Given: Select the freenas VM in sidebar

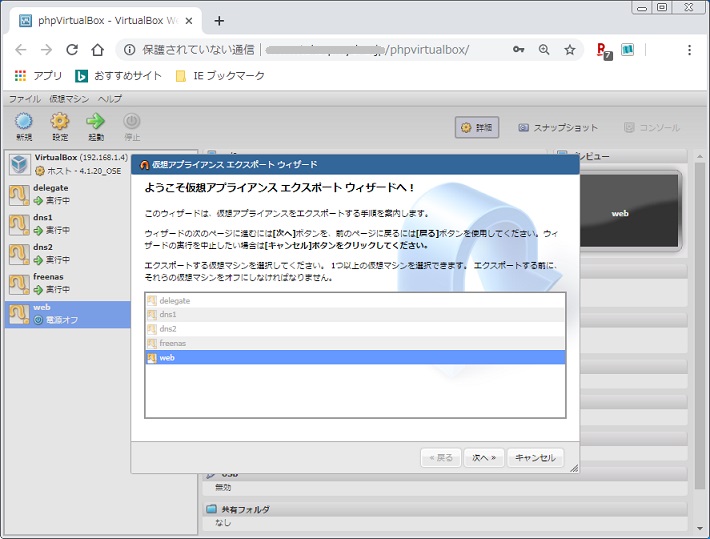Looking at the screenshot, I should click(x=68, y=284).
